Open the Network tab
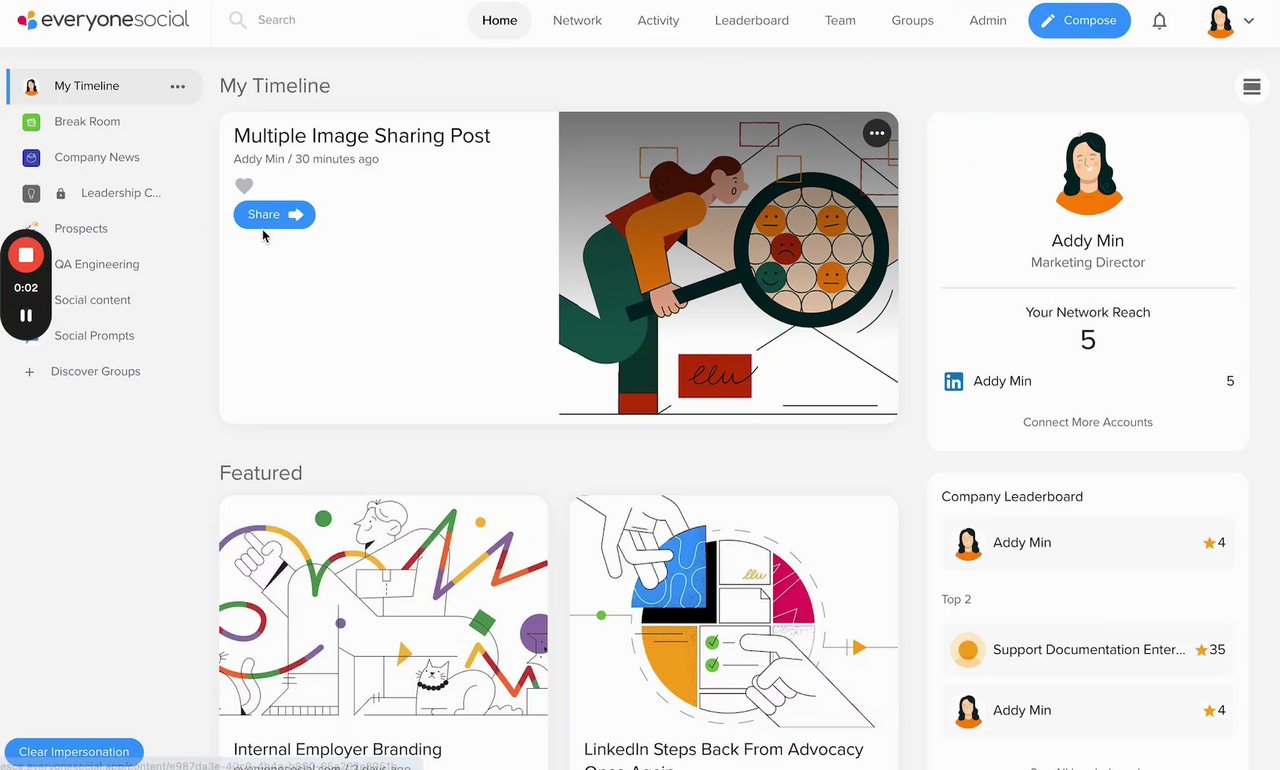Image resolution: width=1280 pixels, height=770 pixels. click(x=577, y=20)
